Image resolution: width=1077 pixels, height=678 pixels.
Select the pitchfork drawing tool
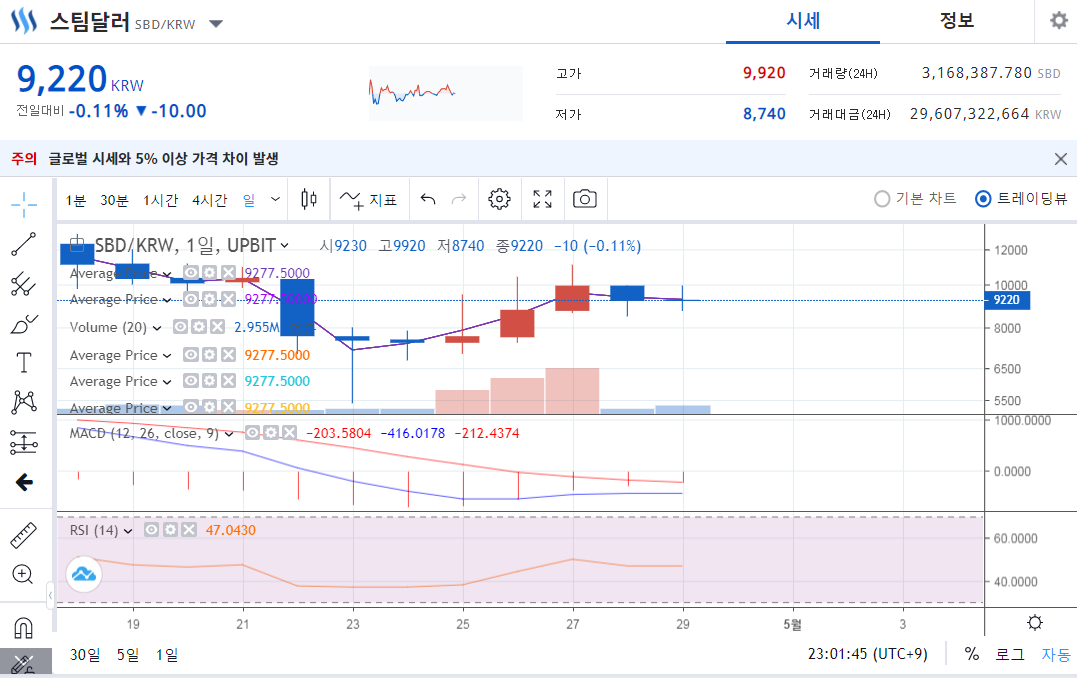(x=23, y=284)
